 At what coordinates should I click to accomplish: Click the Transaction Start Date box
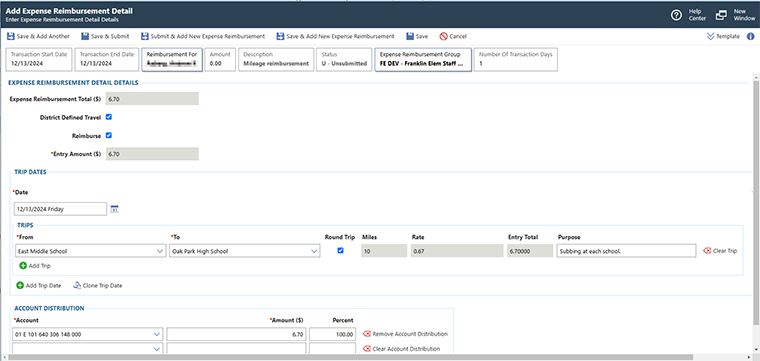[x=39, y=60]
